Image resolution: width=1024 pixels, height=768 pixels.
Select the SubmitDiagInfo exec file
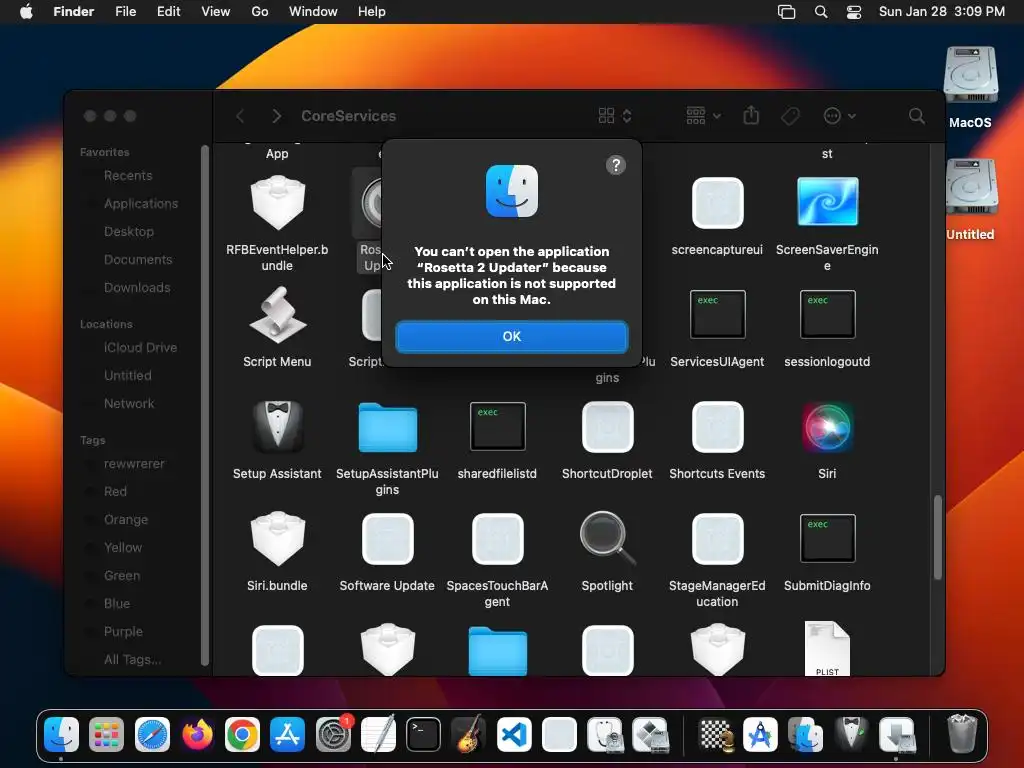point(827,538)
